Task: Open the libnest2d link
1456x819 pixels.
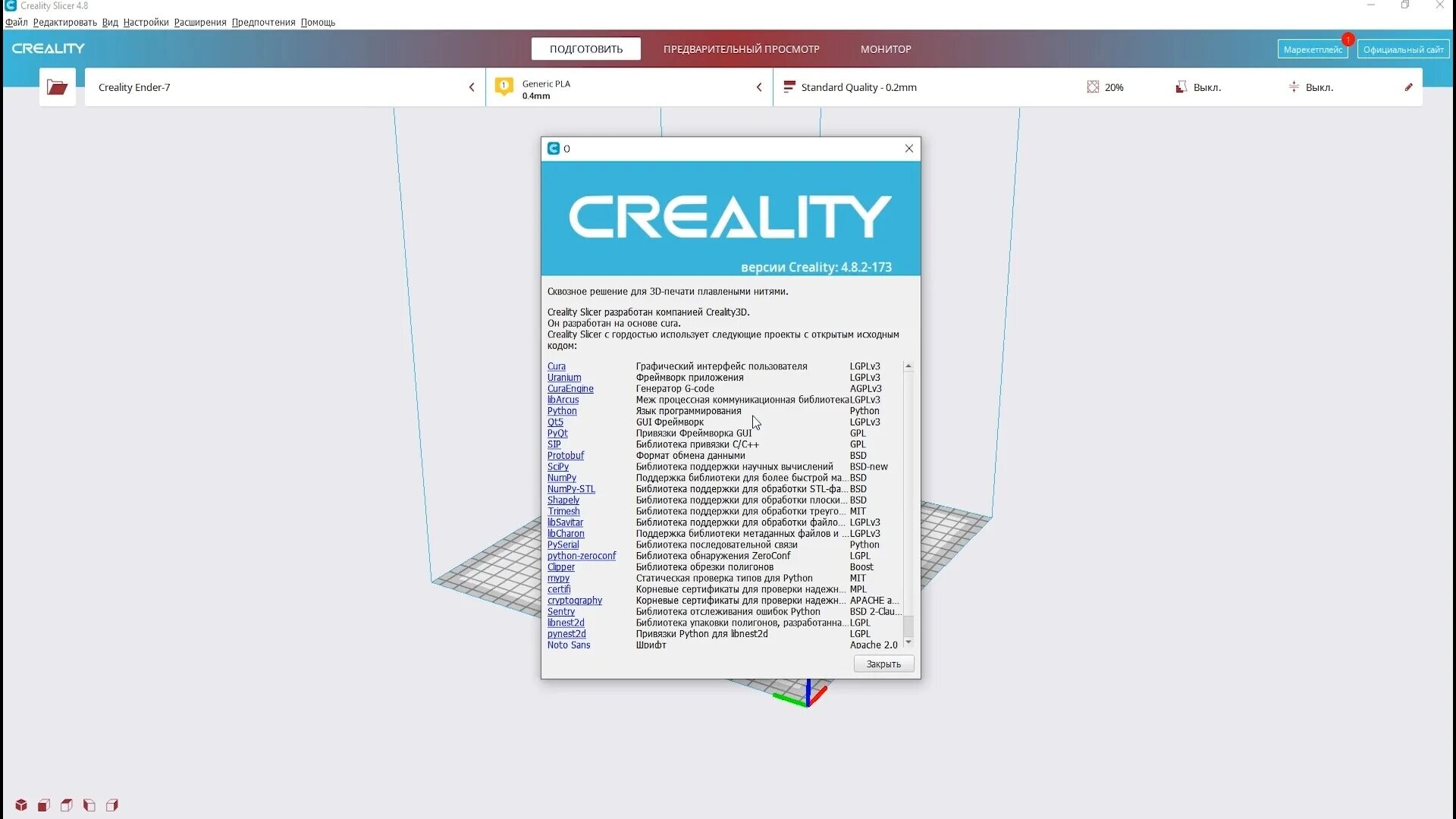Action: click(x=566, y=623)
